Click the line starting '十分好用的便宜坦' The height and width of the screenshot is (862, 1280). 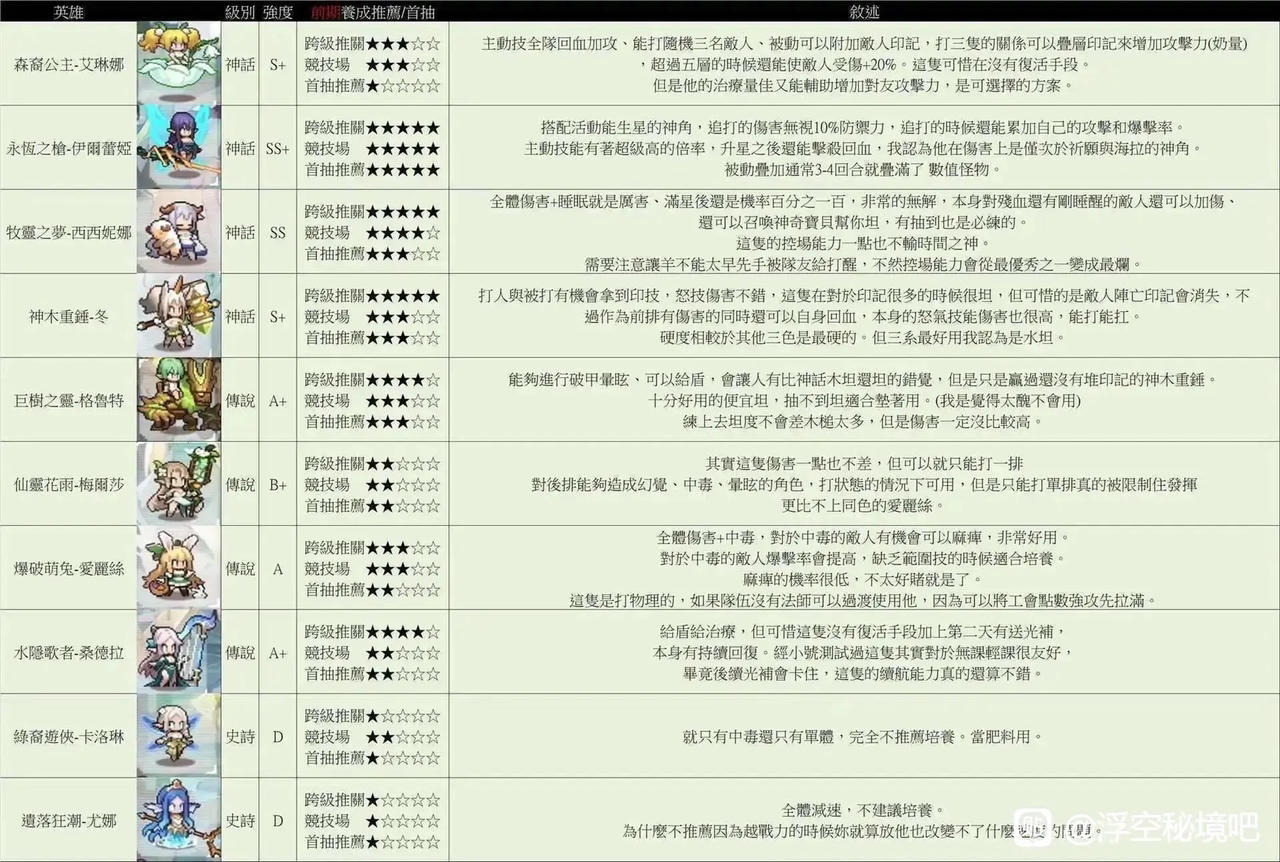[x=863, y=400]
